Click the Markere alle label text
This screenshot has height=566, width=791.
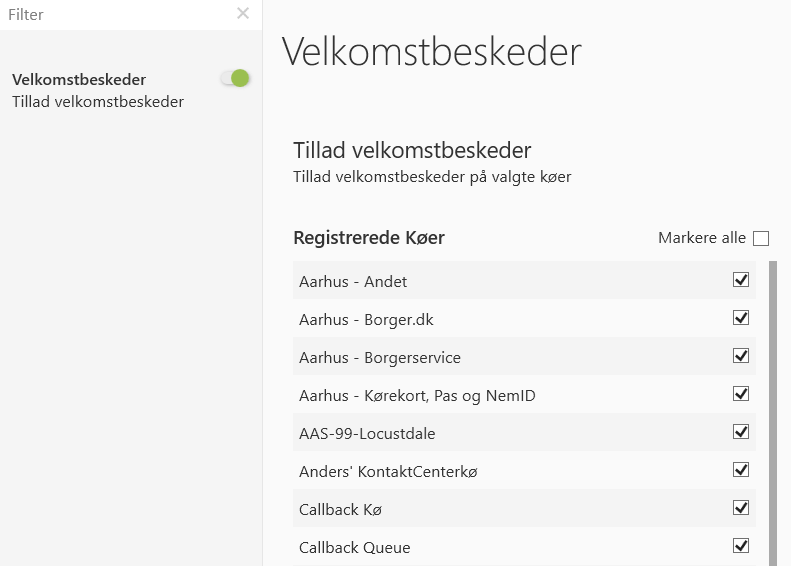[x=701, y=238]
